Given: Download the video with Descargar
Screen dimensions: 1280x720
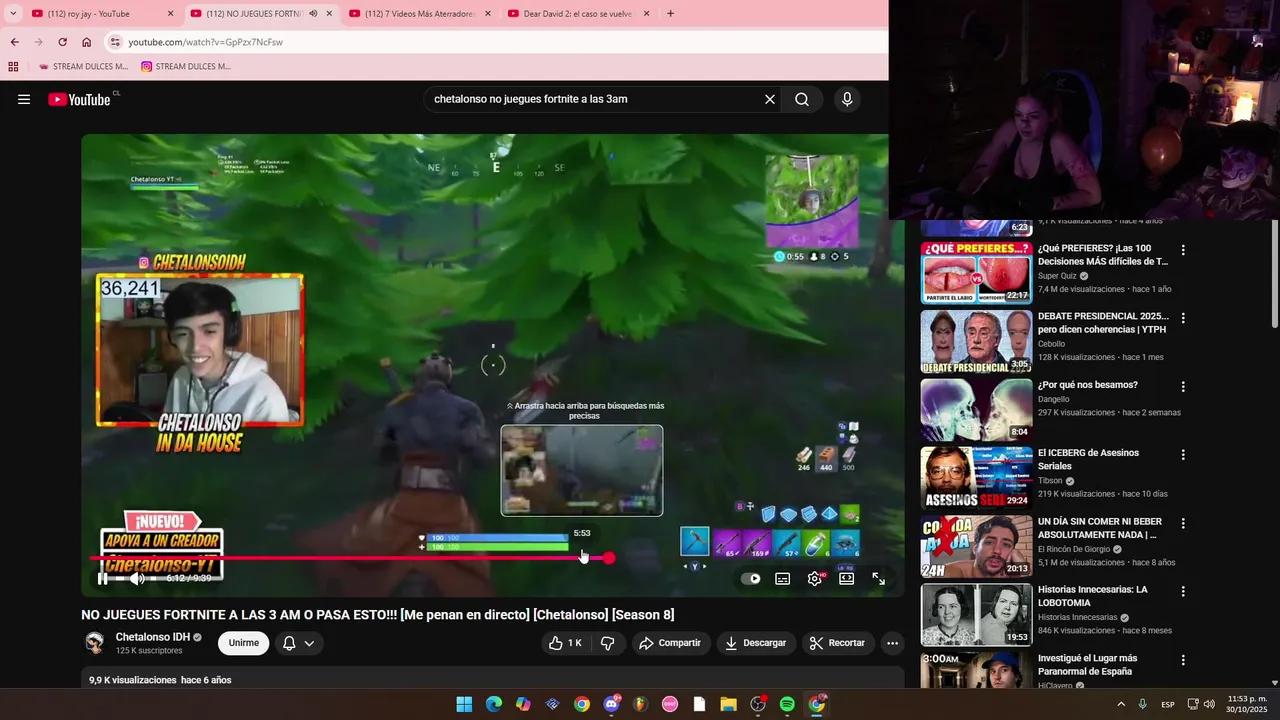Looking at the screenshot, I should coord(755,643).
